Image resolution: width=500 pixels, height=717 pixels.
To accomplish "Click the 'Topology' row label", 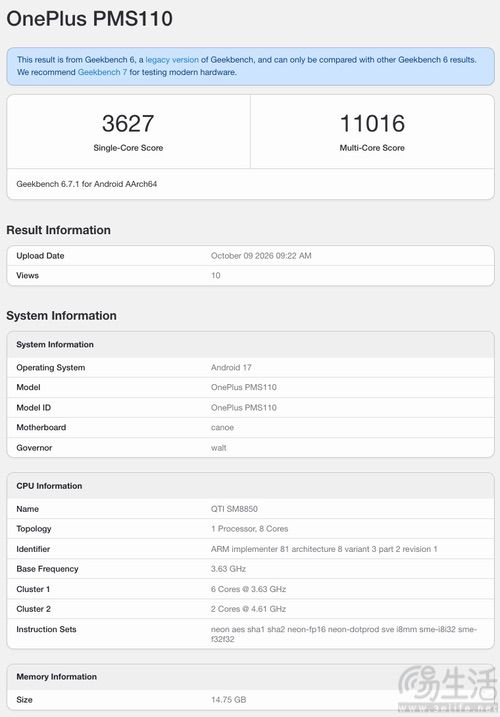I will [34, 529].
